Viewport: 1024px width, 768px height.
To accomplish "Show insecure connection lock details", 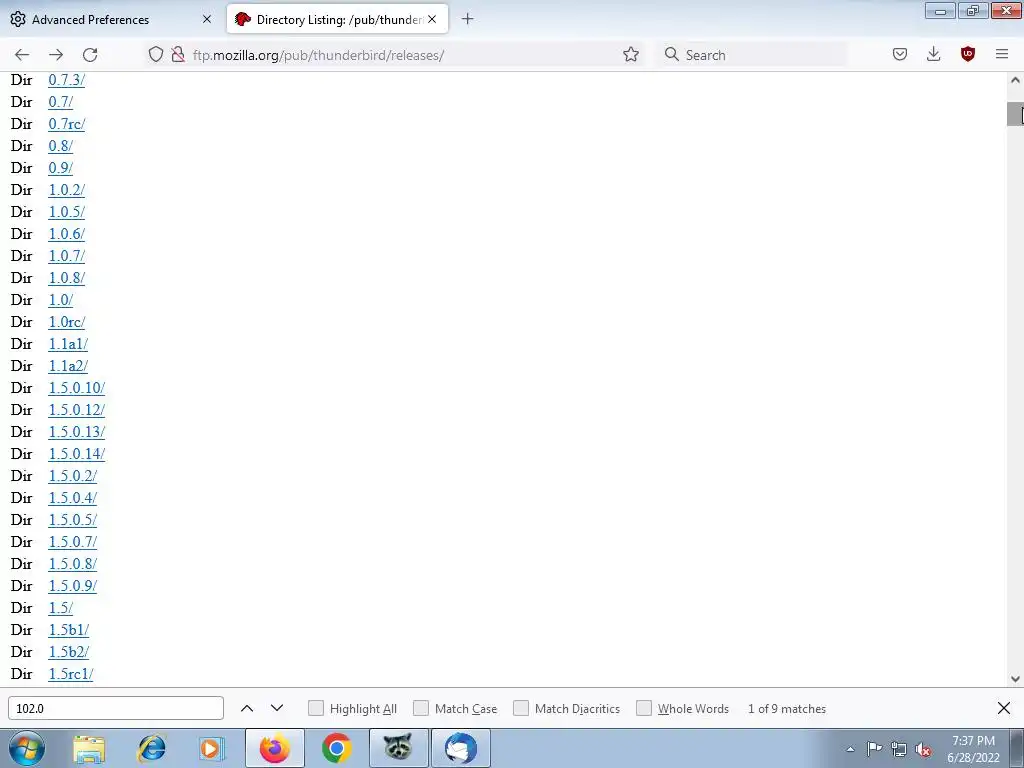I will click(x=178, y=55).
